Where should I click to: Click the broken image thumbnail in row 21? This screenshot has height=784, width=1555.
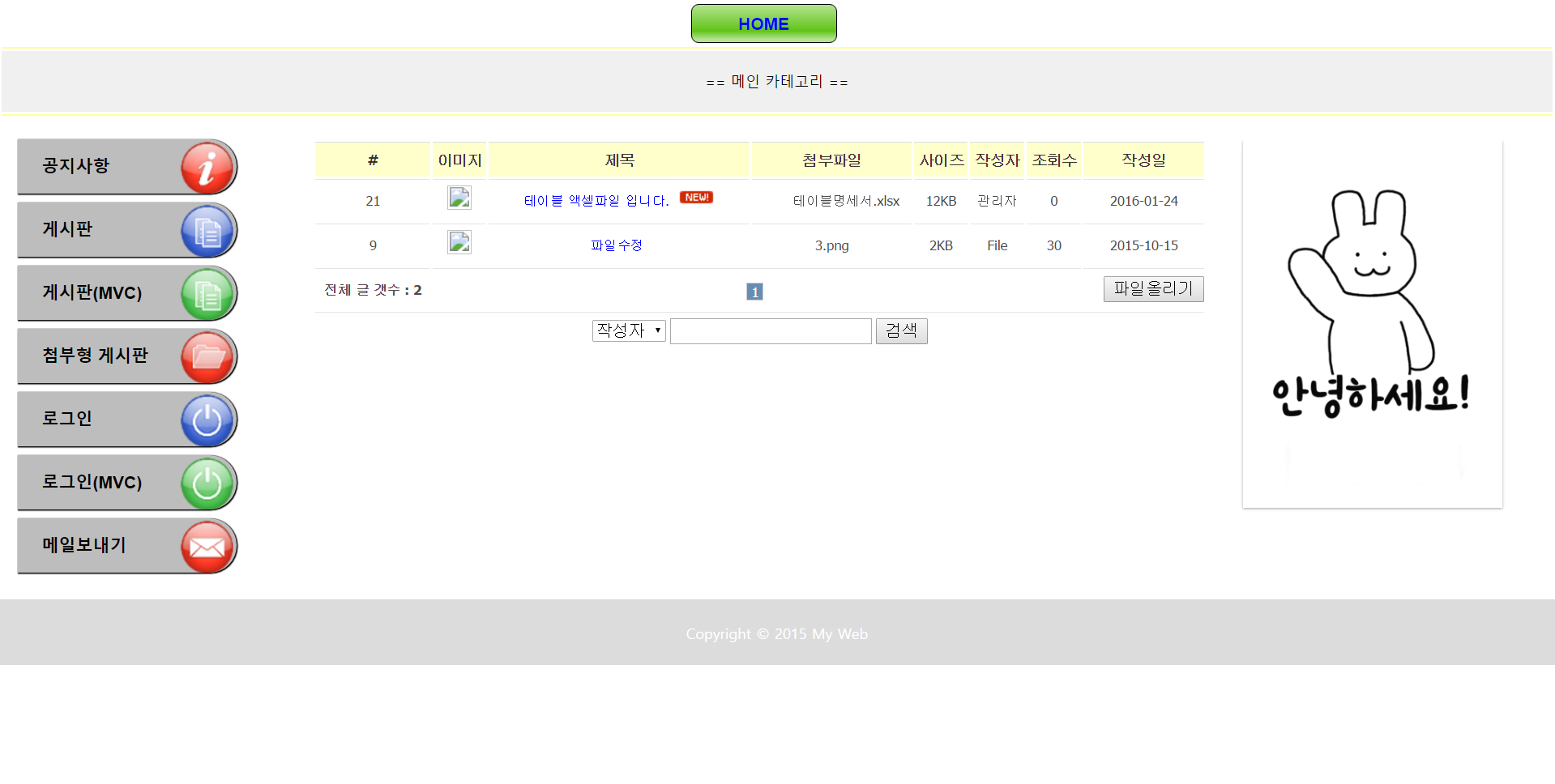coord(459,198)
